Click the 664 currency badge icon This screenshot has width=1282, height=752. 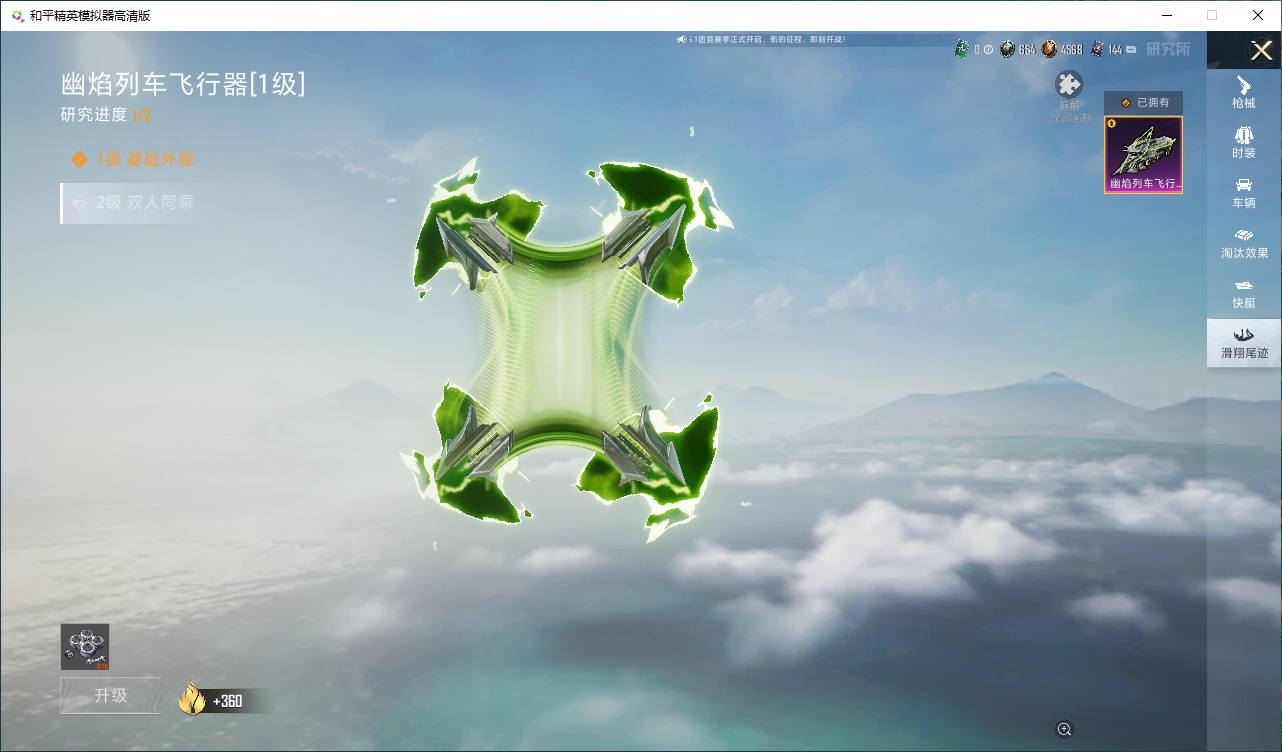1007,49
